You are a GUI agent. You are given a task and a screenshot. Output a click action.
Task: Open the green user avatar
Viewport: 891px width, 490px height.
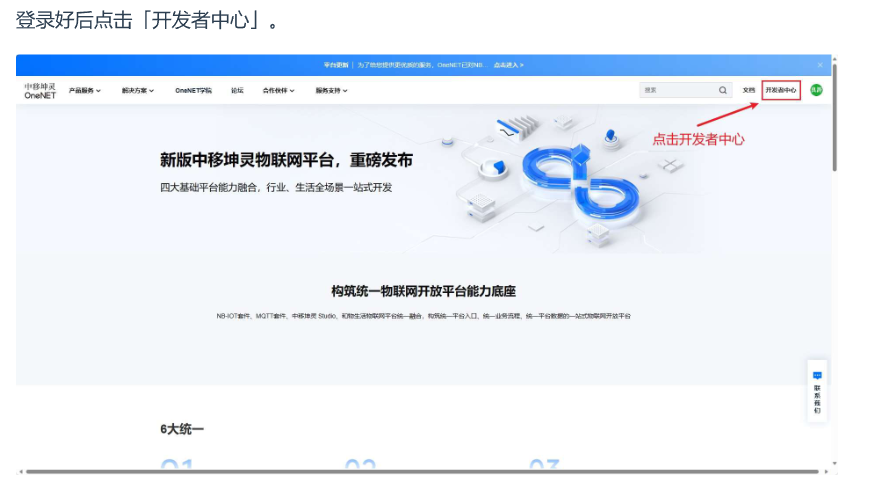click(x=816, y=90)
